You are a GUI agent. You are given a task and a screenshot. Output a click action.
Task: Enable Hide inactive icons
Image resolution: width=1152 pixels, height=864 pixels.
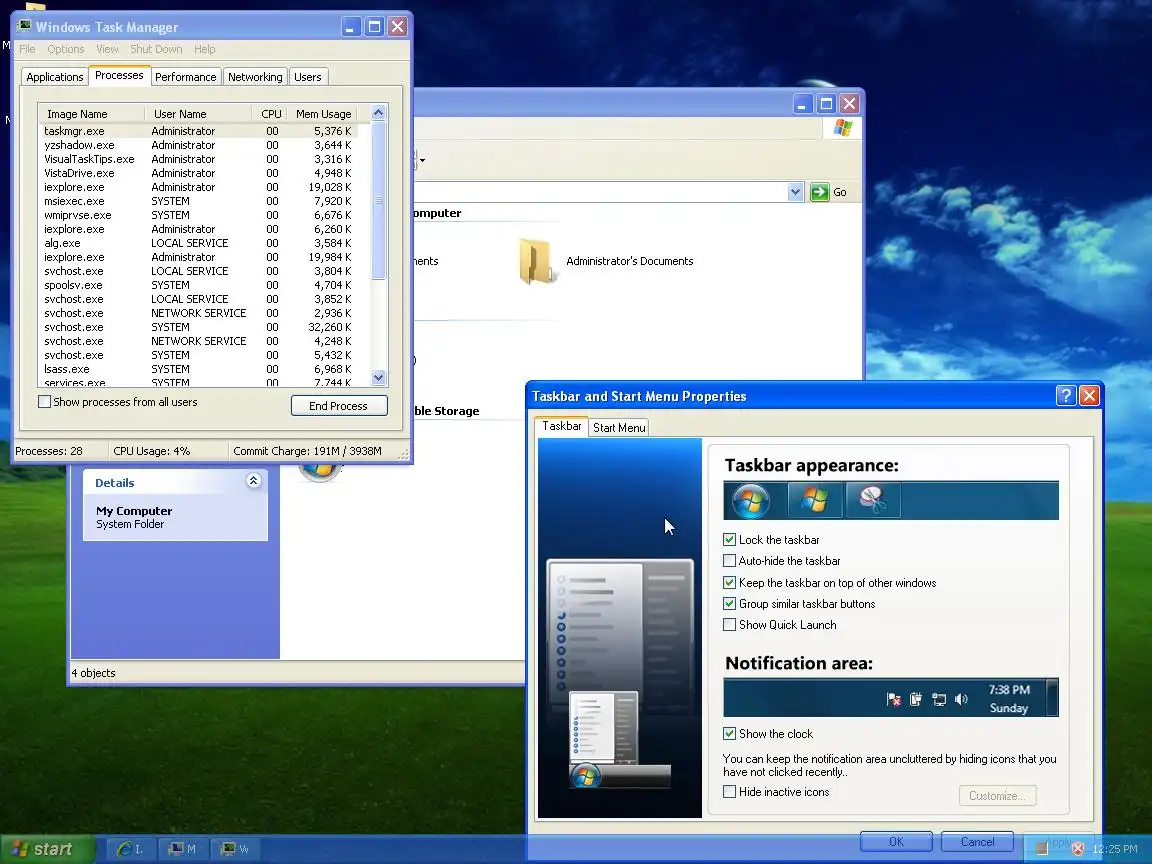point(730,791)
